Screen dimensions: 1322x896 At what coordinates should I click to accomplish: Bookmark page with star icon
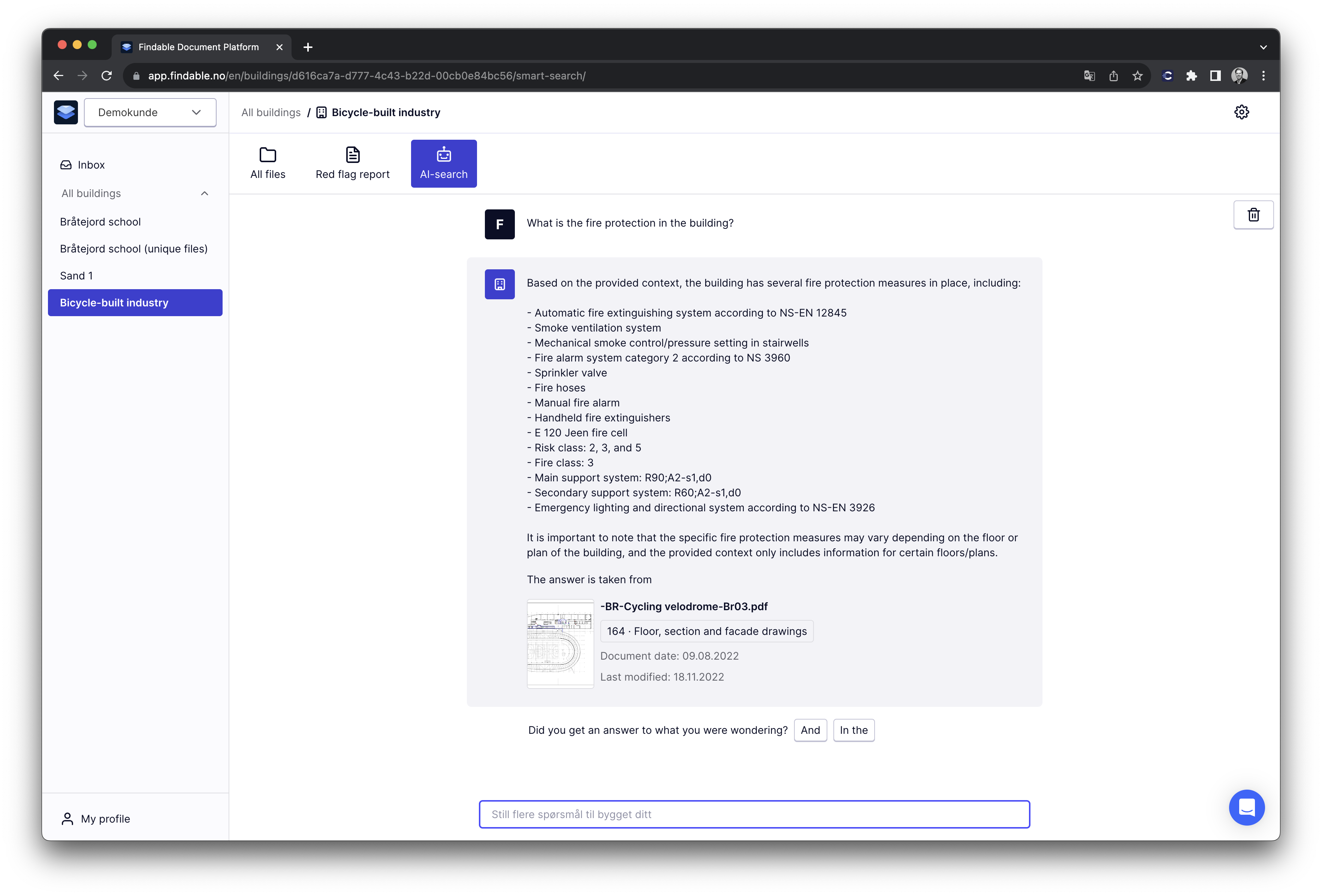pyautogui.click(x=1137, y=76)
